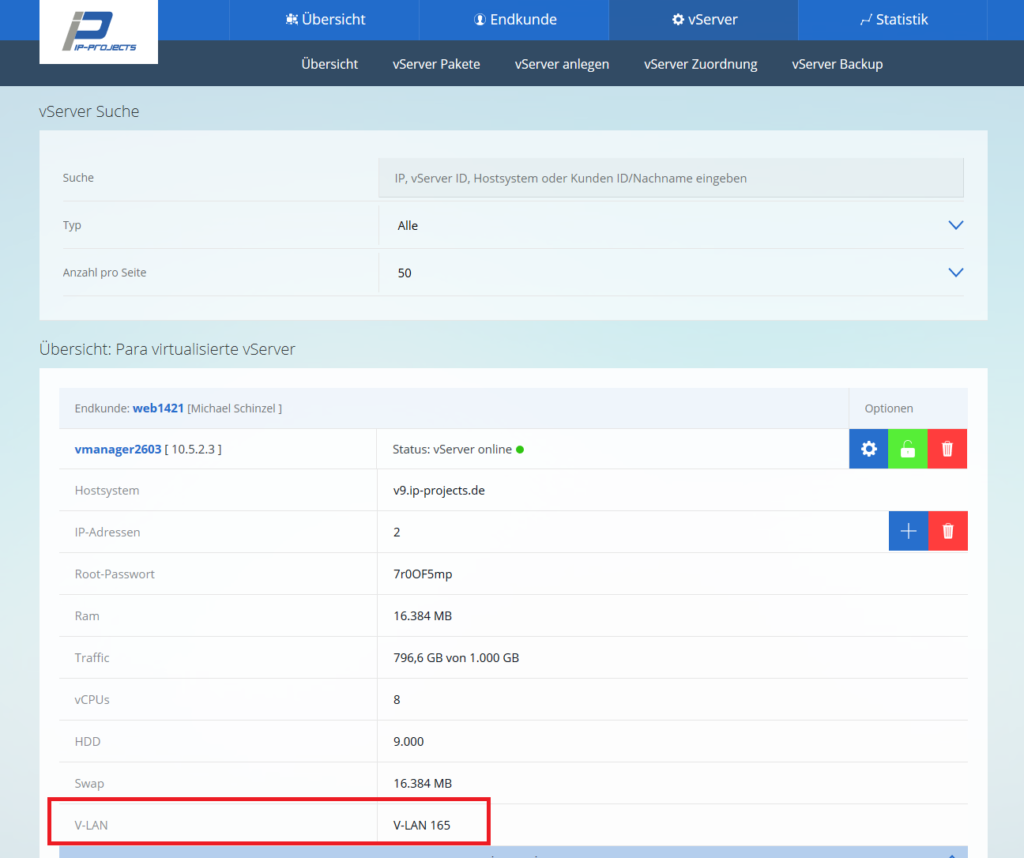1024x858 pixels.
Task: Click the IP-Projects logo
Action: (x=97, y=31)
